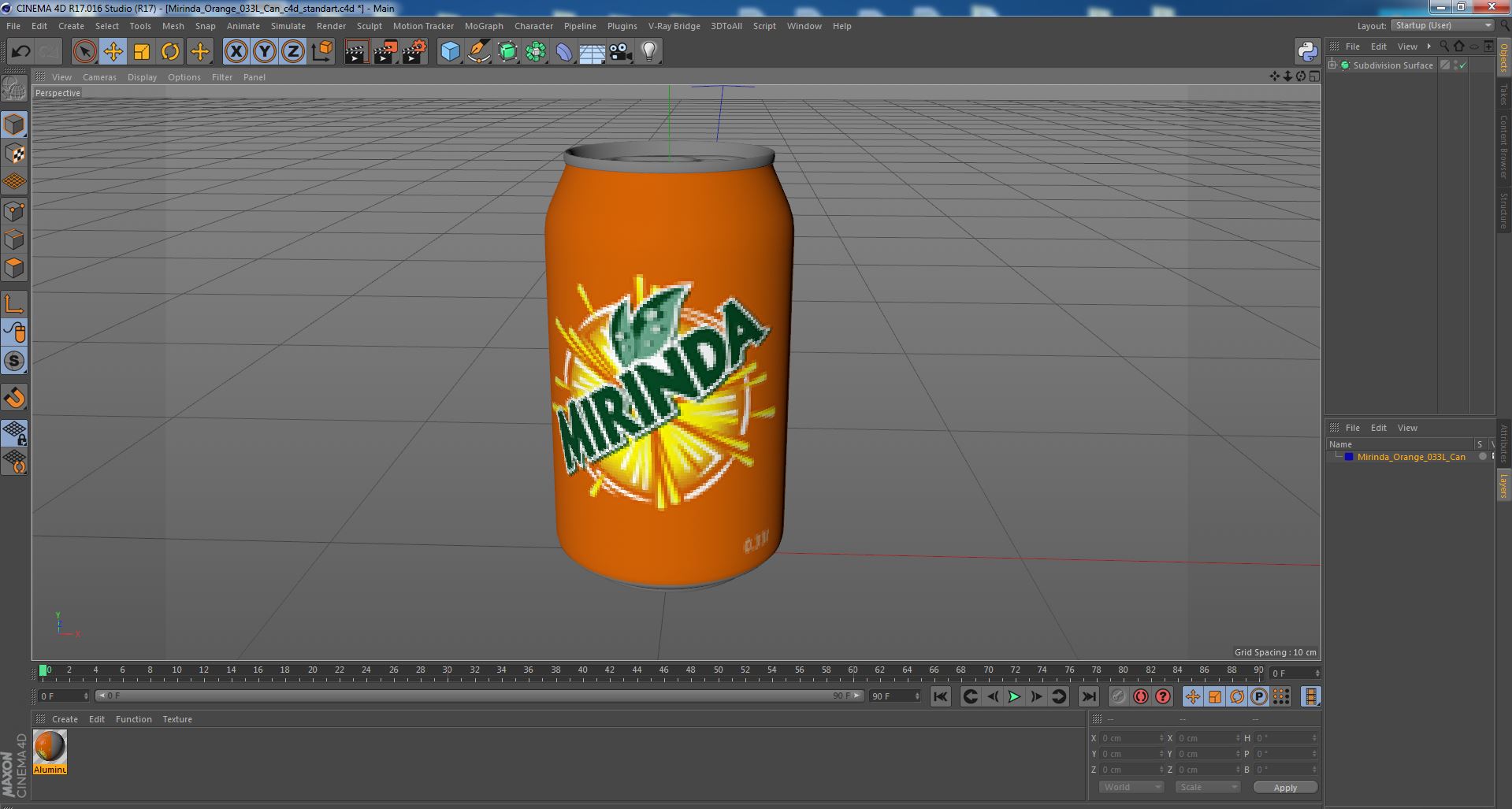This screenshot has height=809, width=1512.
Task: Switch to Edges mode
Action: pyautogui.click(x=14, y=239)
